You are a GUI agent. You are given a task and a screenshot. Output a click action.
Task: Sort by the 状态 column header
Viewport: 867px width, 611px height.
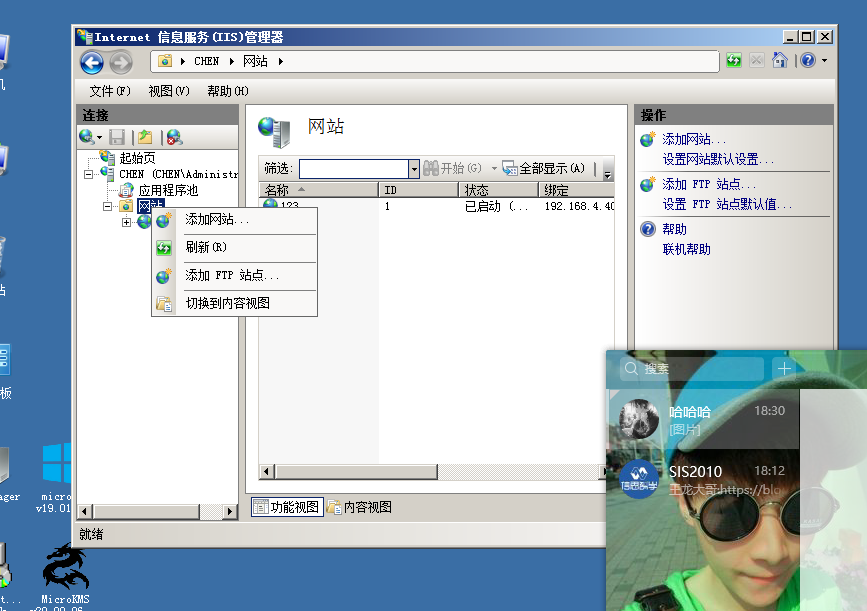tap(498, 190)
